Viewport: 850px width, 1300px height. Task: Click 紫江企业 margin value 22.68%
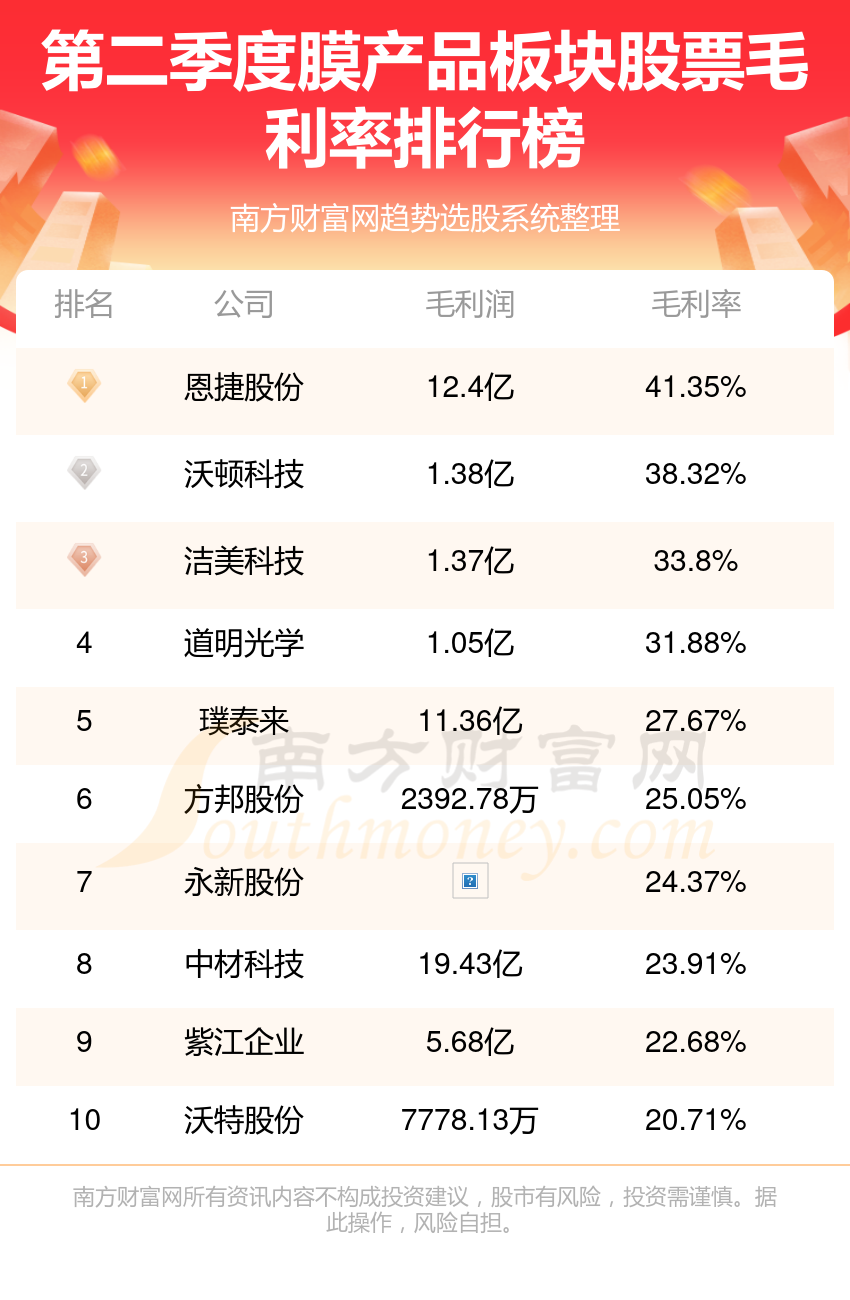[696, 1042]
